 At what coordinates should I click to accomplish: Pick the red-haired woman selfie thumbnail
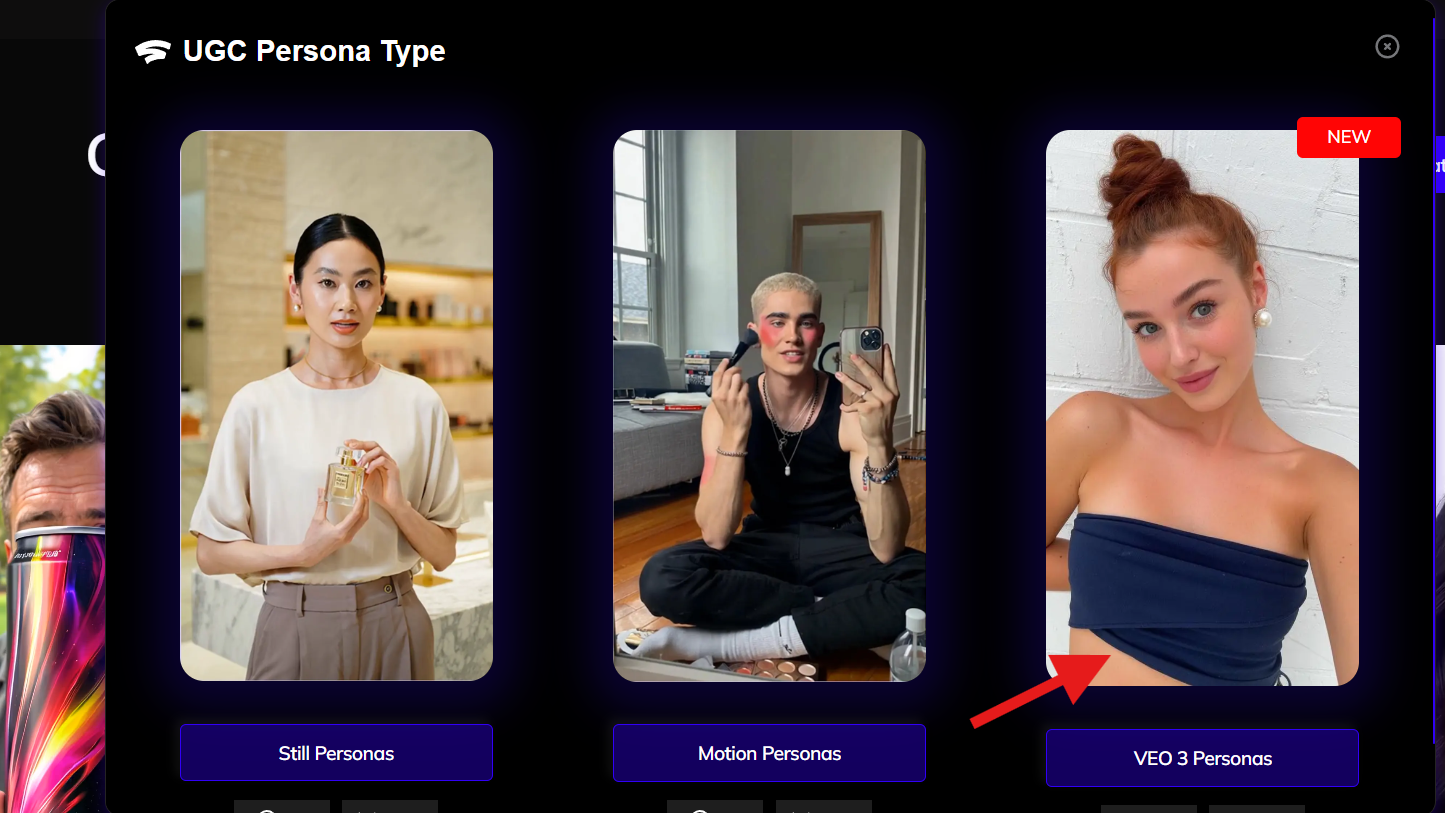click(1202, 408)
